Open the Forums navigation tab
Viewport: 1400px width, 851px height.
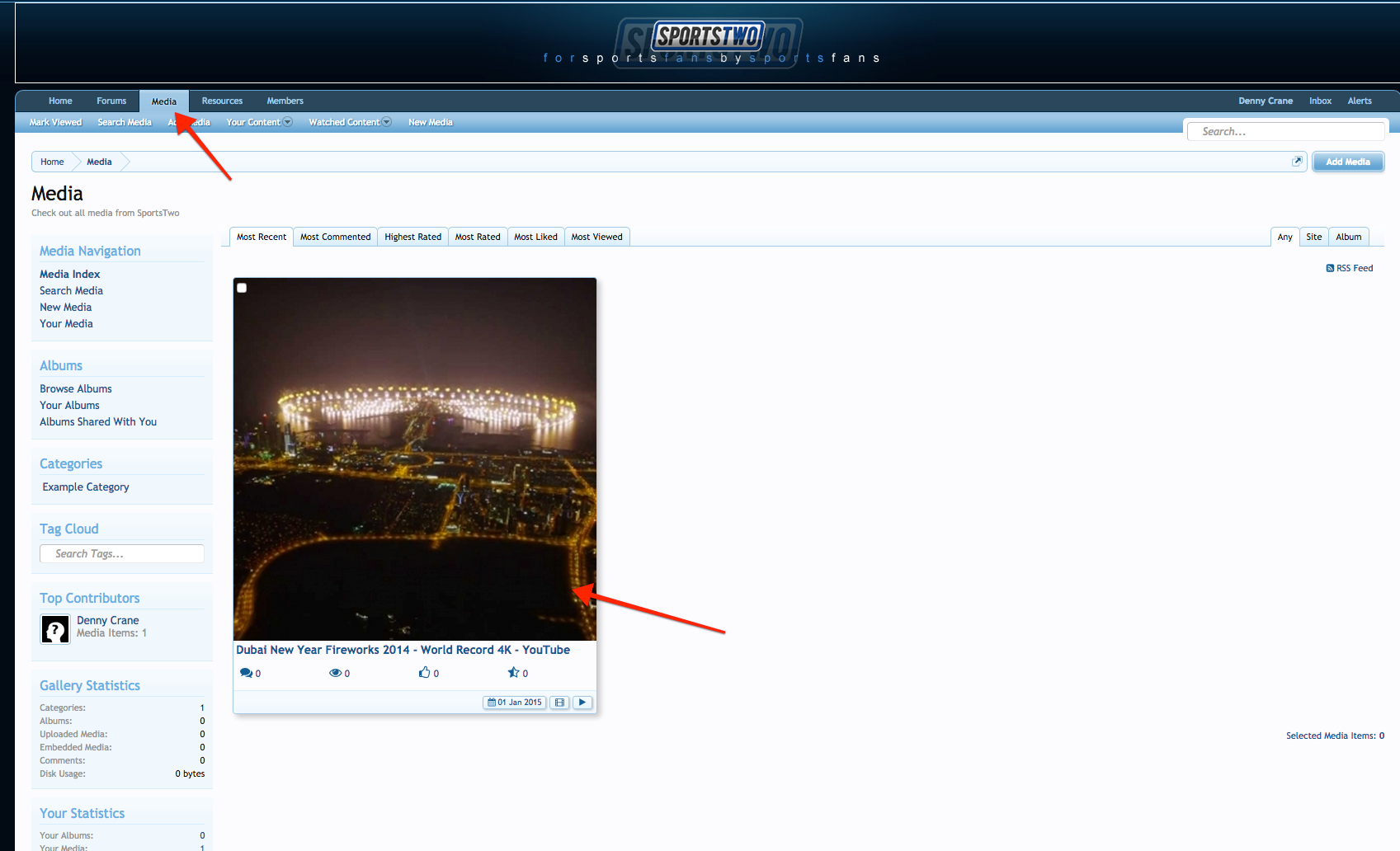tap(111, 101)
